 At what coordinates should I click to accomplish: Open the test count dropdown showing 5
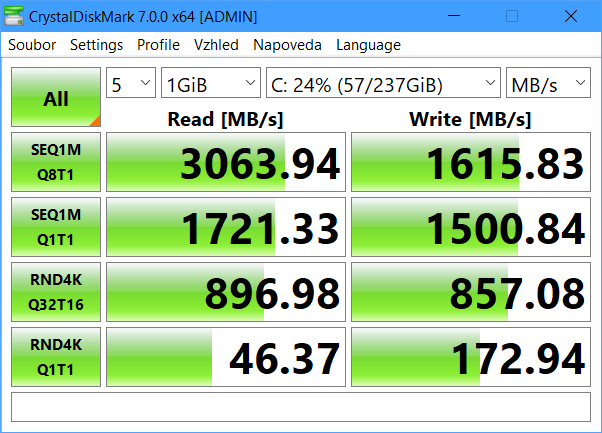(x=131, y=84)
